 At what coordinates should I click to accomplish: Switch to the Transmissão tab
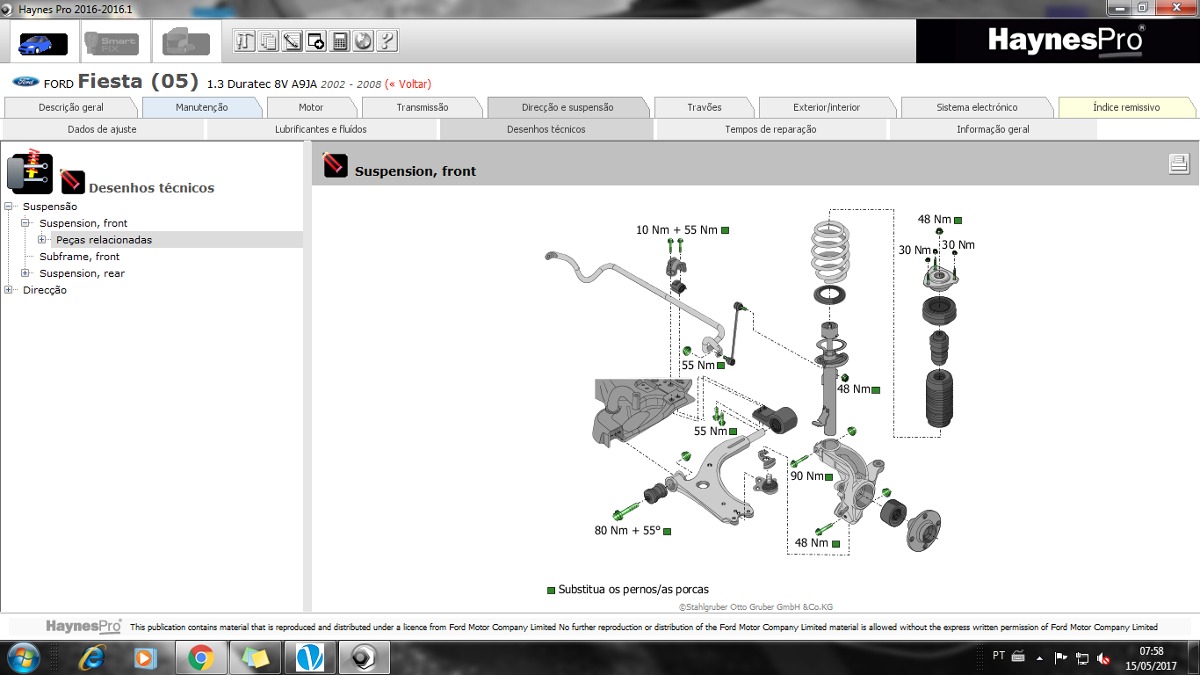pyautogui.click(x=422, y=107)
